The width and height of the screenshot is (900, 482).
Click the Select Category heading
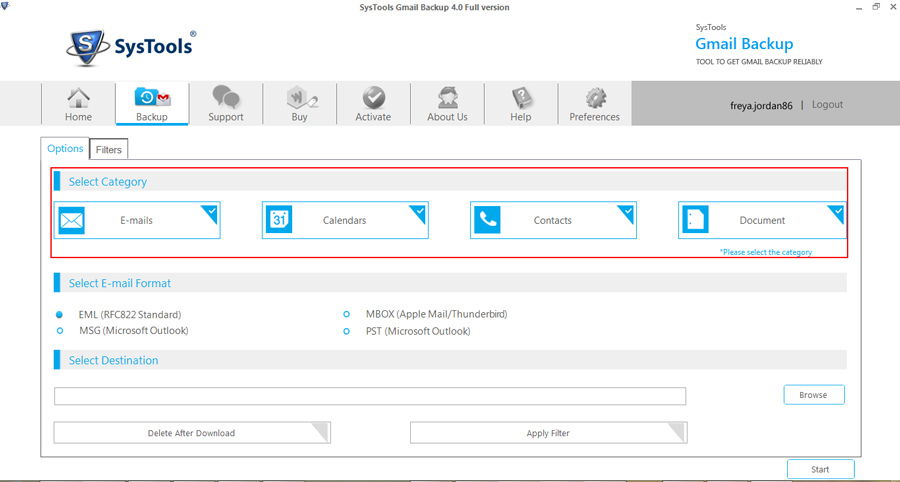click(x=108, y=182)
